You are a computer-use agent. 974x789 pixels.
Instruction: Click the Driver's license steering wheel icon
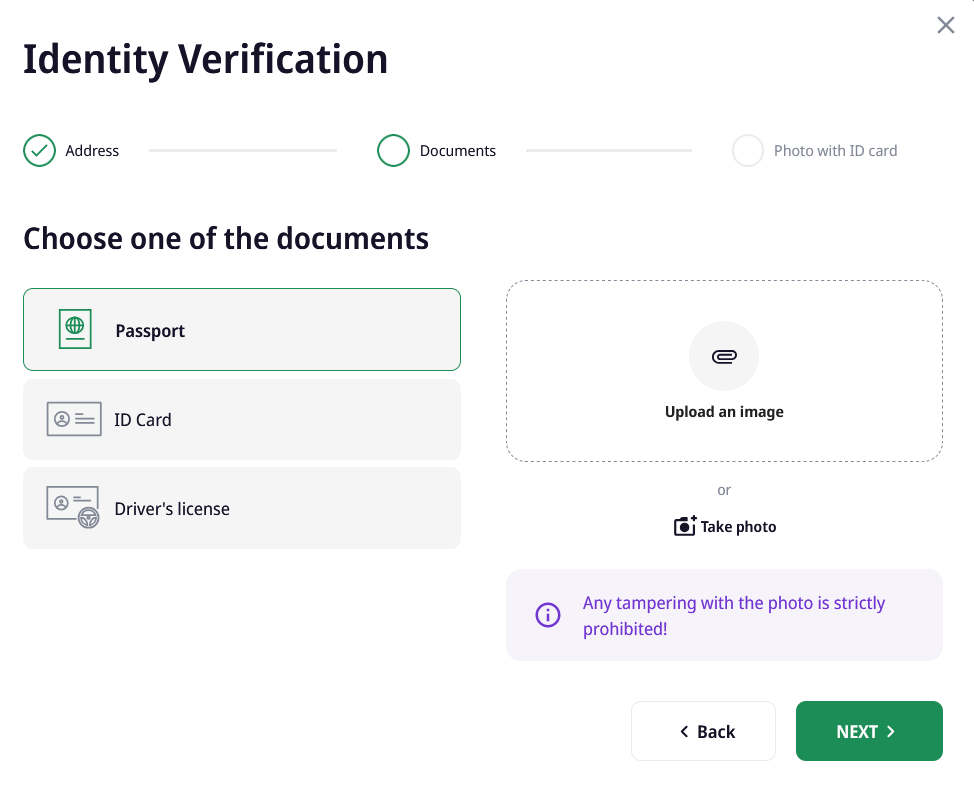point(88,517)
